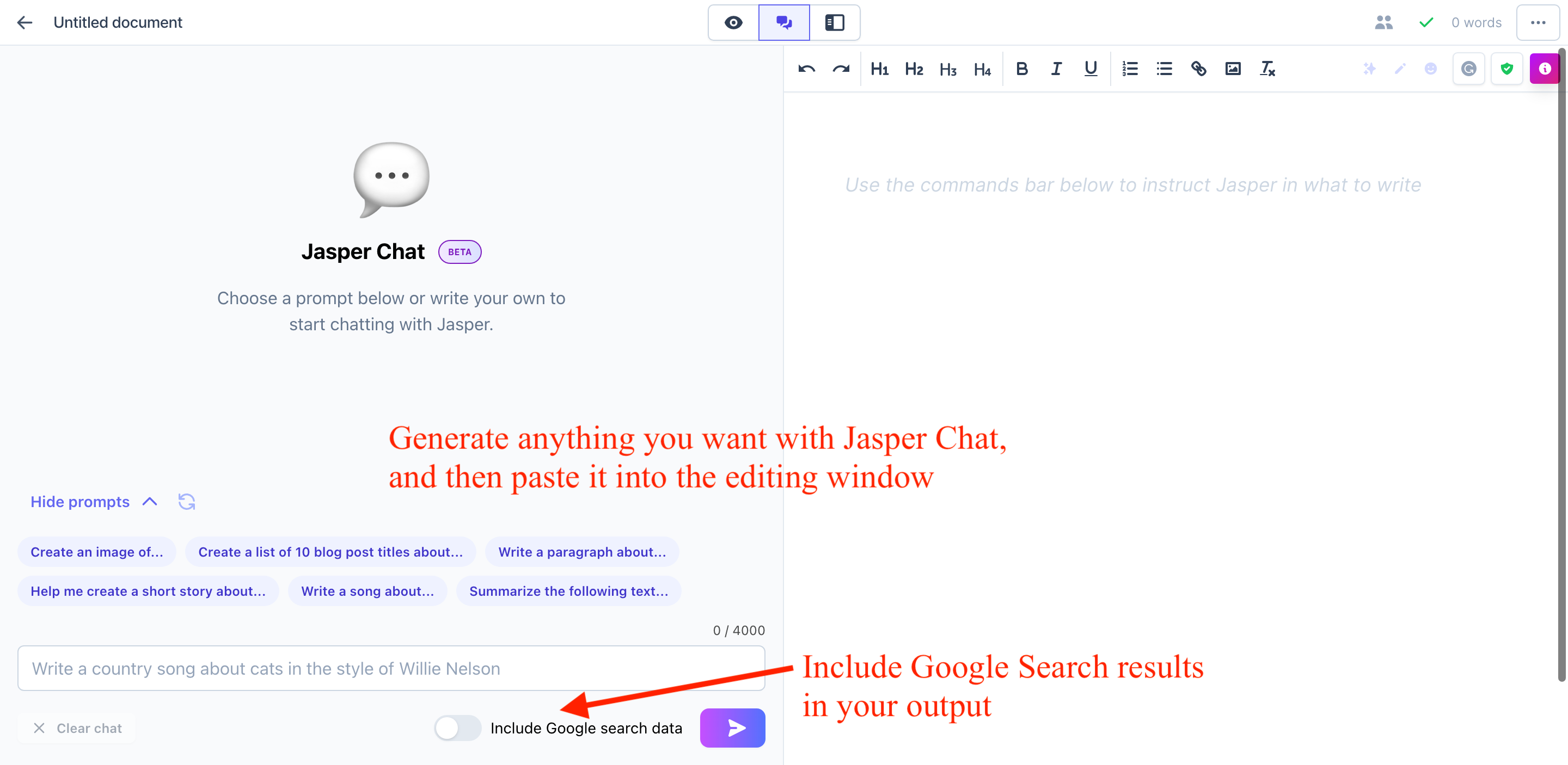Click the '0 / 4000' character counter
Image resolution: width=1568 pixels, height=765 pixels.
coord(738,630)
